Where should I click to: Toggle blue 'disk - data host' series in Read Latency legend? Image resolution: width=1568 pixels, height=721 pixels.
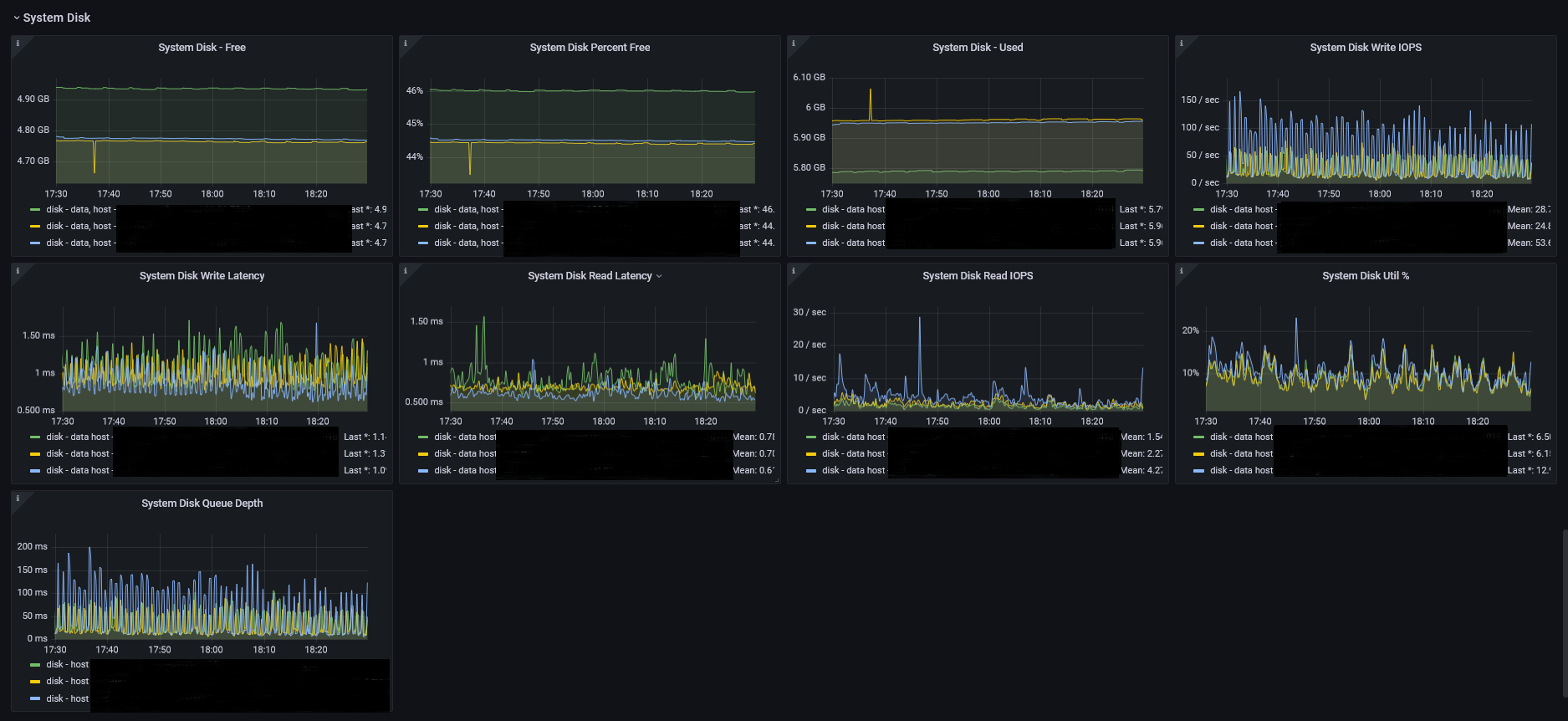click(466, 471)
